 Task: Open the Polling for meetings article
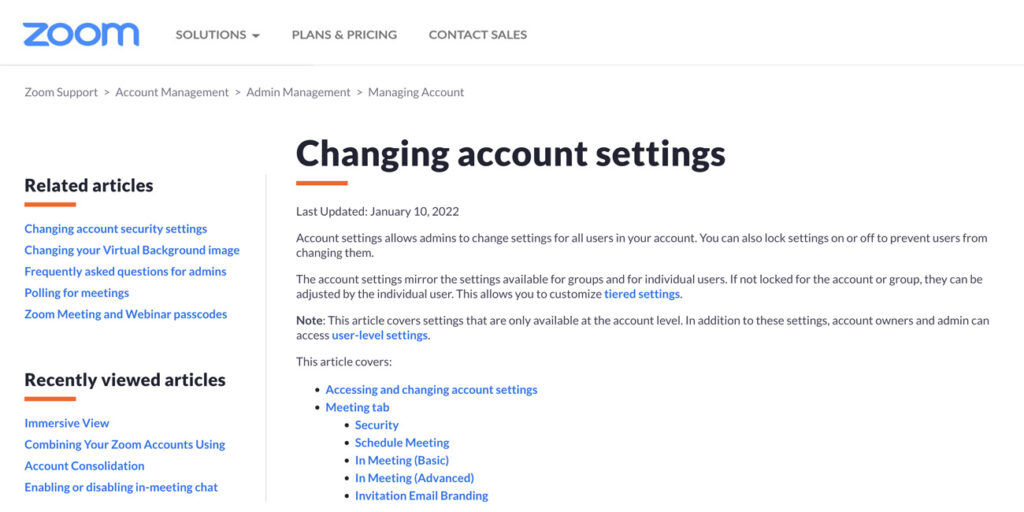[77, 293]
